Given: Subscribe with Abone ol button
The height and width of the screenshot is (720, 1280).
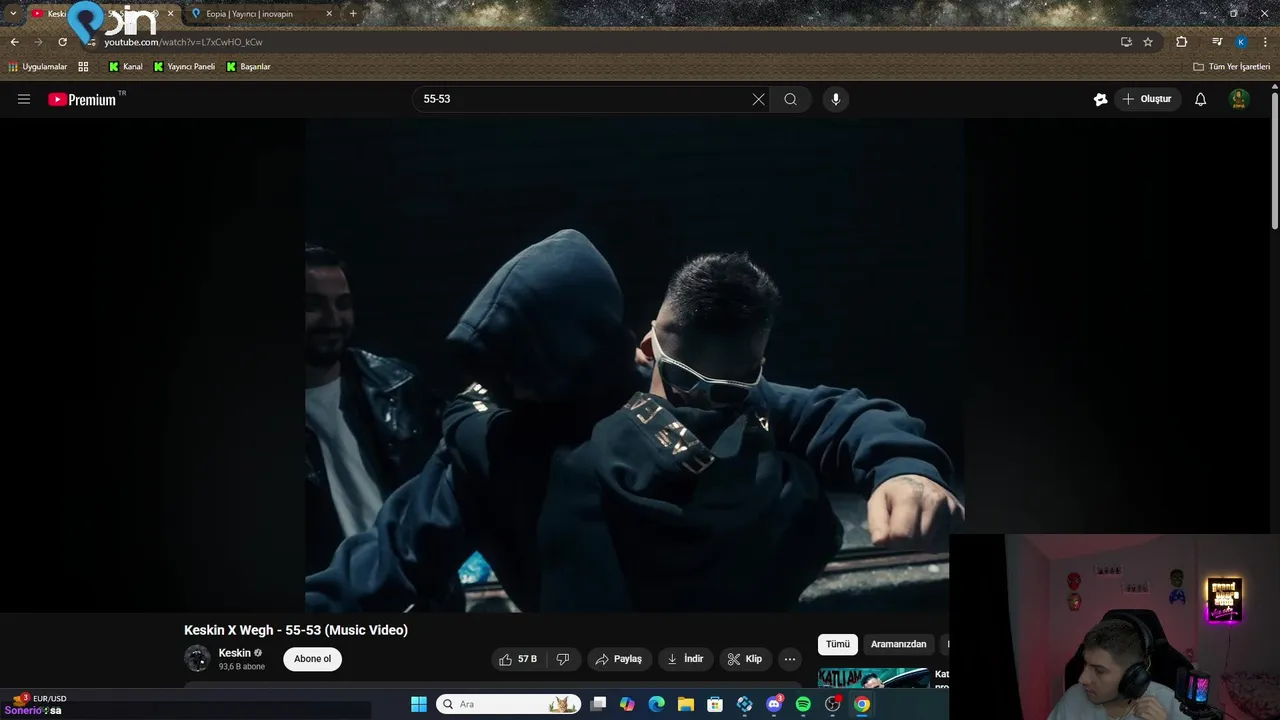Looking at the screenshot, I should (x=312, y=659).
